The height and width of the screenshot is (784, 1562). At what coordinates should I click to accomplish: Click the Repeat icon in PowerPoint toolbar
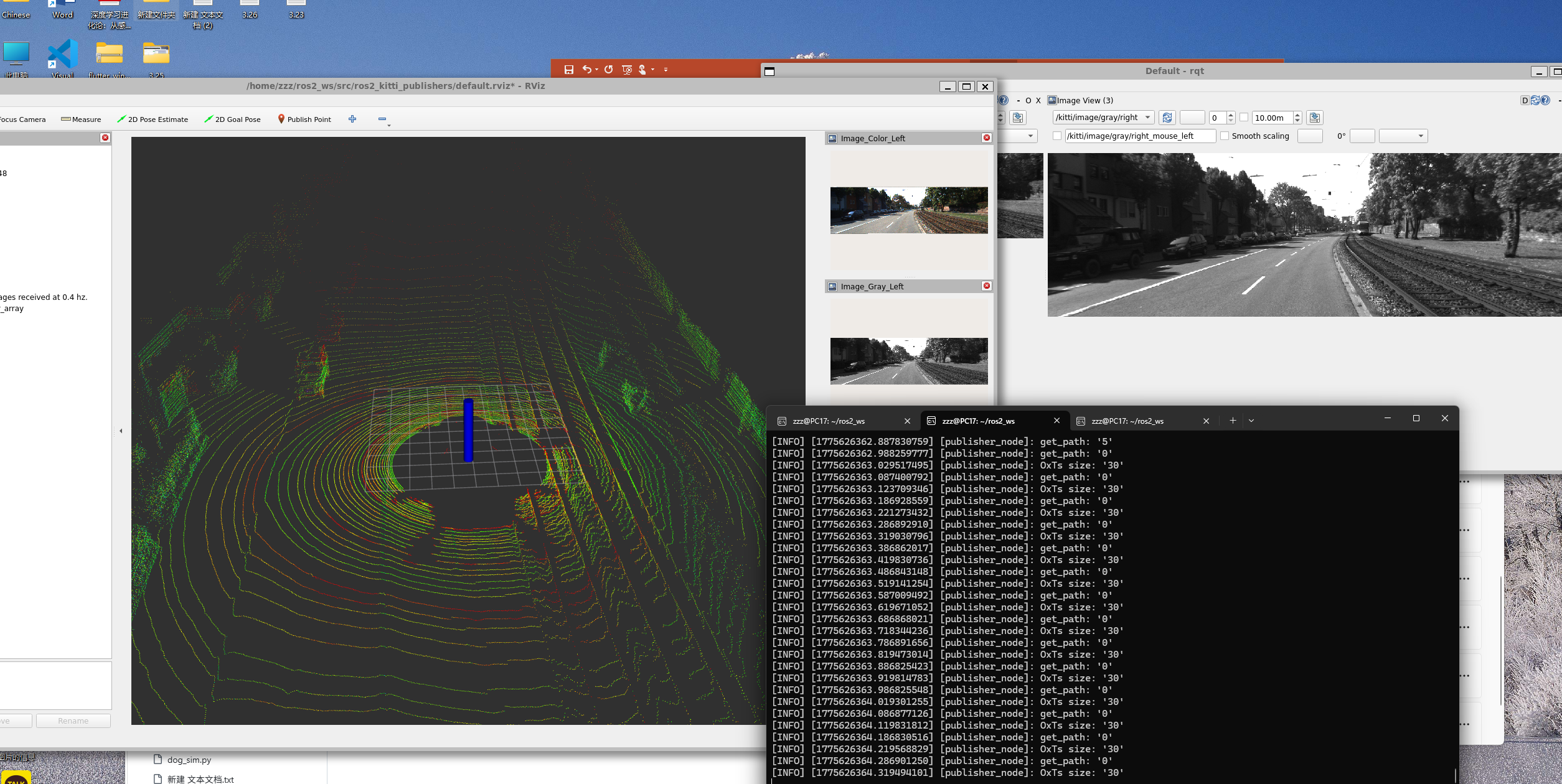click(609, 69)
